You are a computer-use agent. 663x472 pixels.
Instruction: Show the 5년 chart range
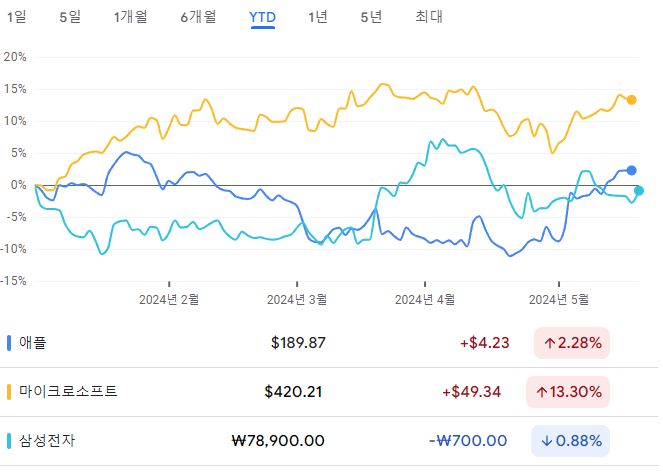[371, 17]
